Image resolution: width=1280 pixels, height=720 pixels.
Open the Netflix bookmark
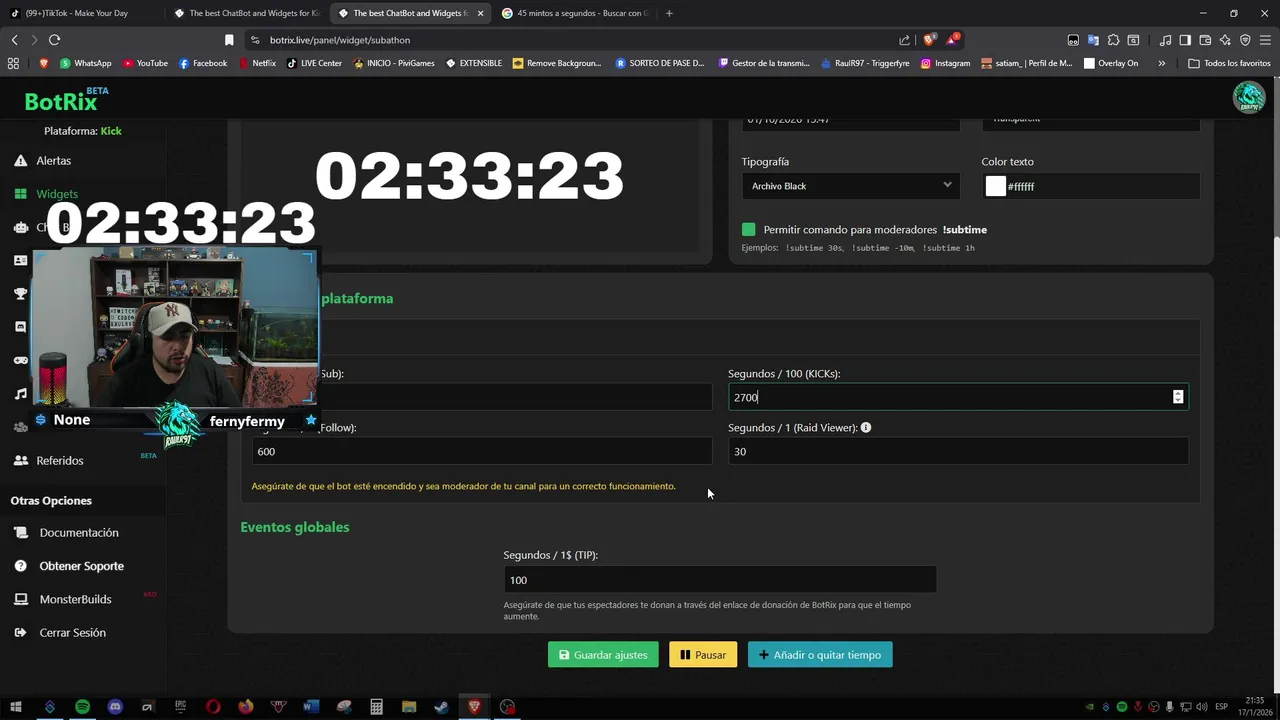click(x=257, y=63)
